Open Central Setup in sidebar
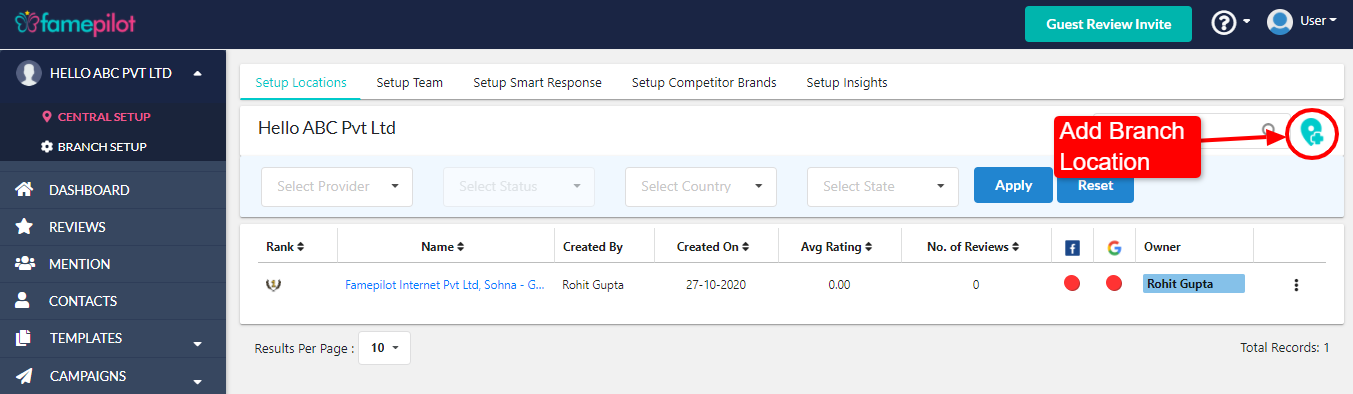This screenshot has width=1353, height=394. click(104, 117)
